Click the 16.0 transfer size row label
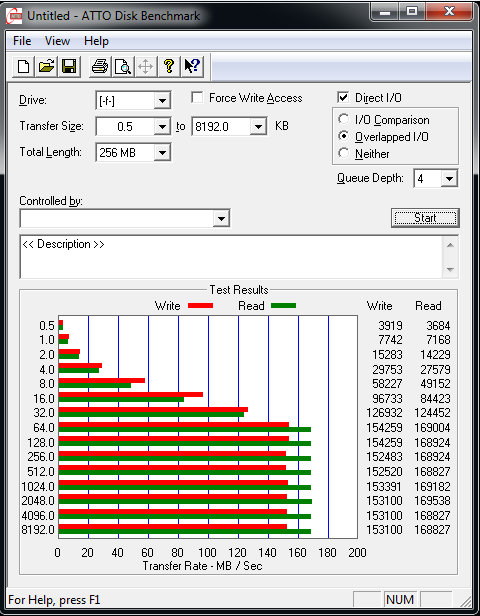 (44, 399)
